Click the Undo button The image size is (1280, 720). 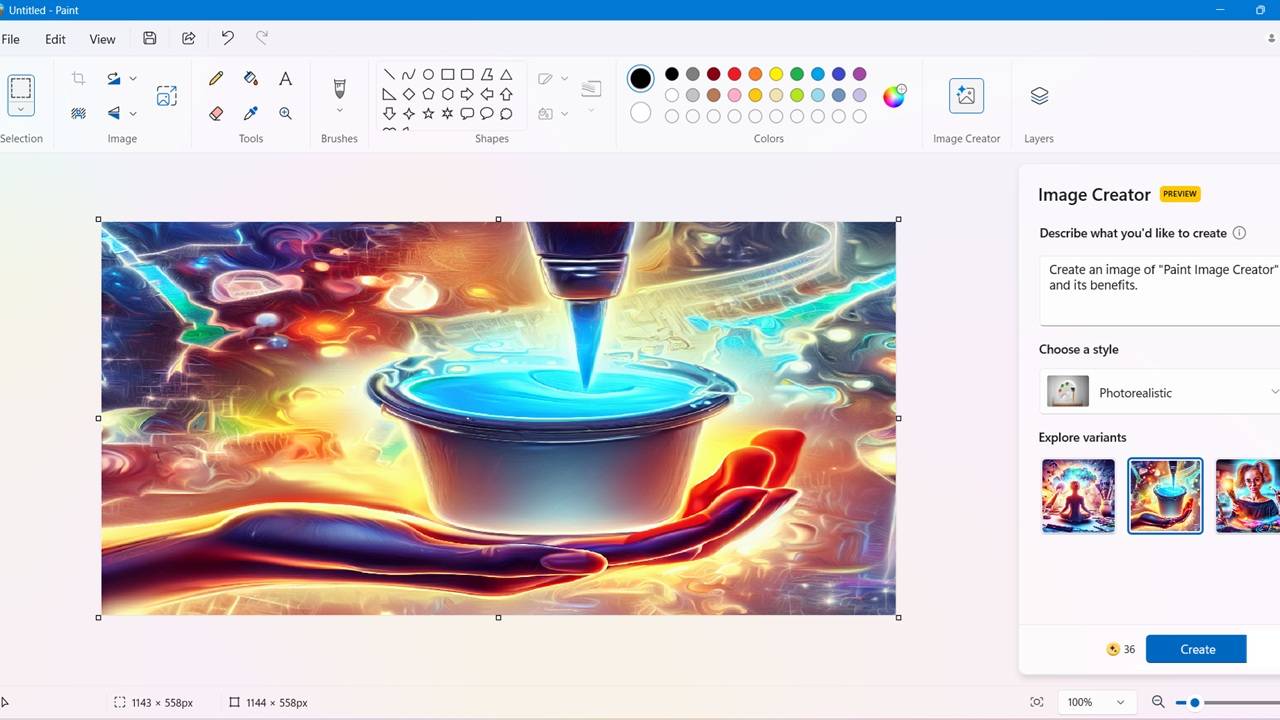pyautogui.click(x=227, y=38)
